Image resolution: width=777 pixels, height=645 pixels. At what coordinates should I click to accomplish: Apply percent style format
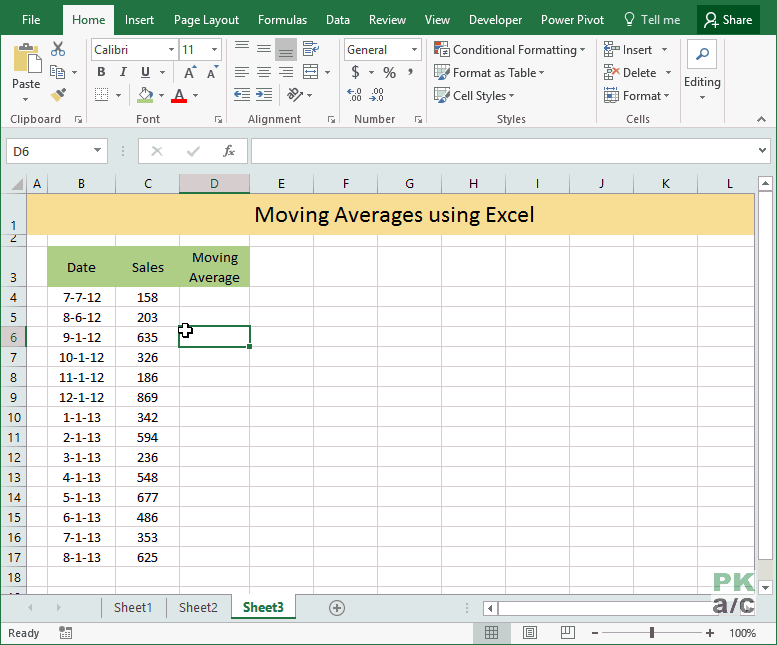[x=389, y=73]
